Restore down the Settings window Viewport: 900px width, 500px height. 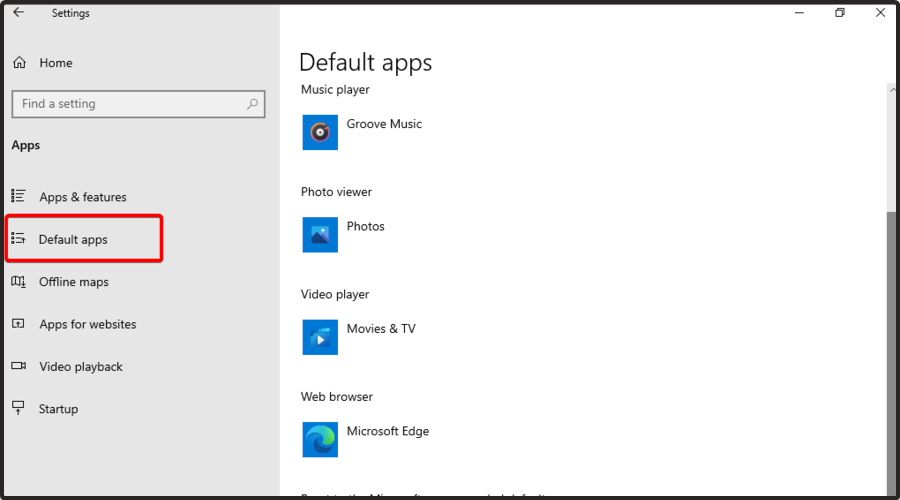(840, 13)
